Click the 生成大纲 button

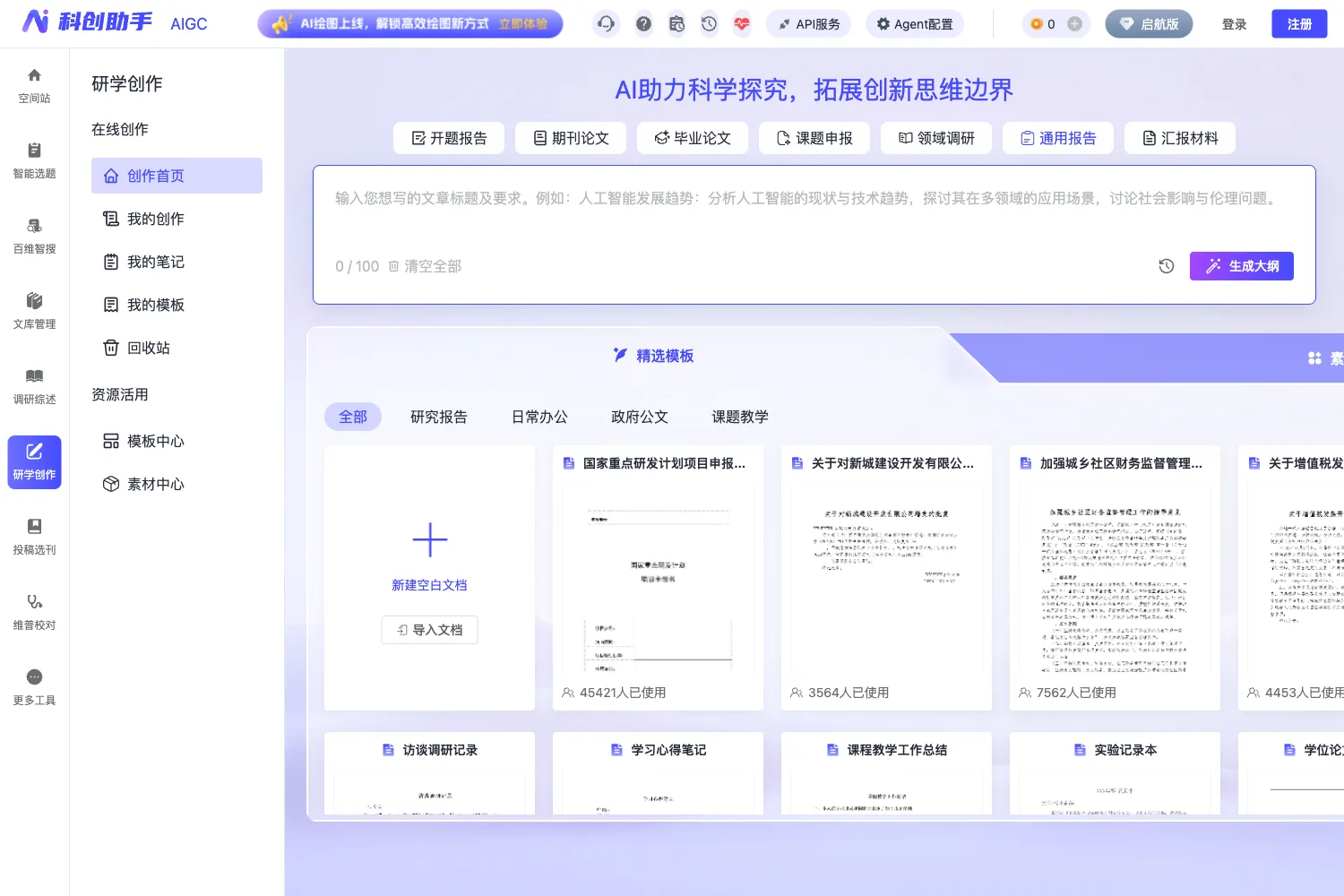pos(1242,266)
